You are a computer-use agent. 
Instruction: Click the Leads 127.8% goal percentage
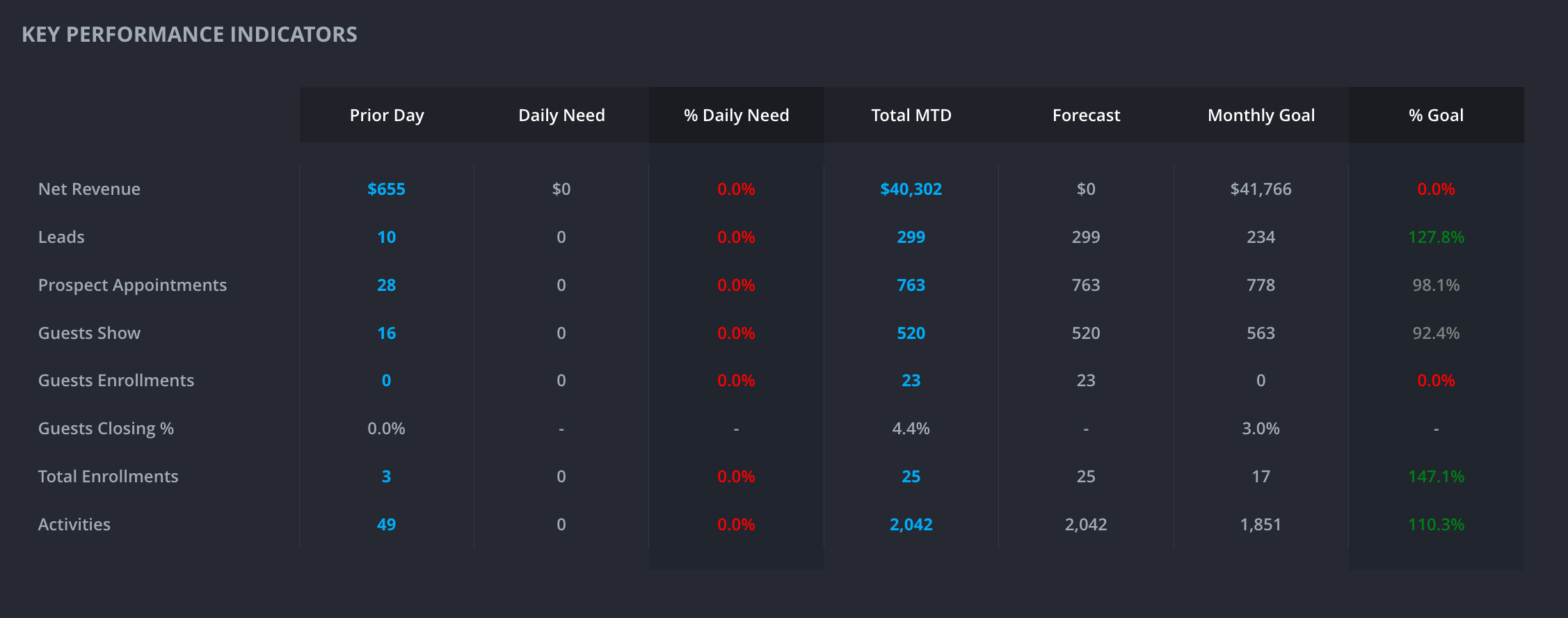pos(1436,237)
